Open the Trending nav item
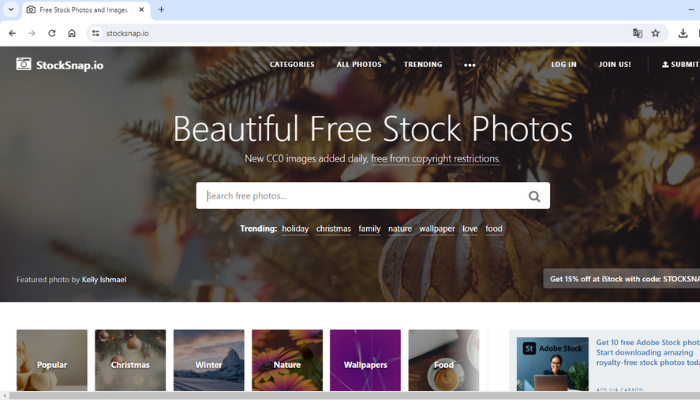The height and width of the screenshot is (400, 700). [423, 64]
